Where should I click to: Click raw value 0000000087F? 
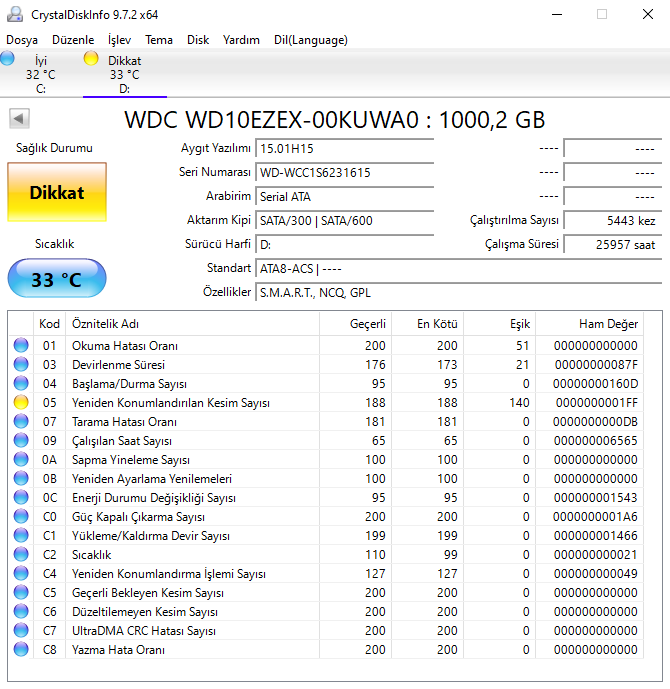[596, 365]
